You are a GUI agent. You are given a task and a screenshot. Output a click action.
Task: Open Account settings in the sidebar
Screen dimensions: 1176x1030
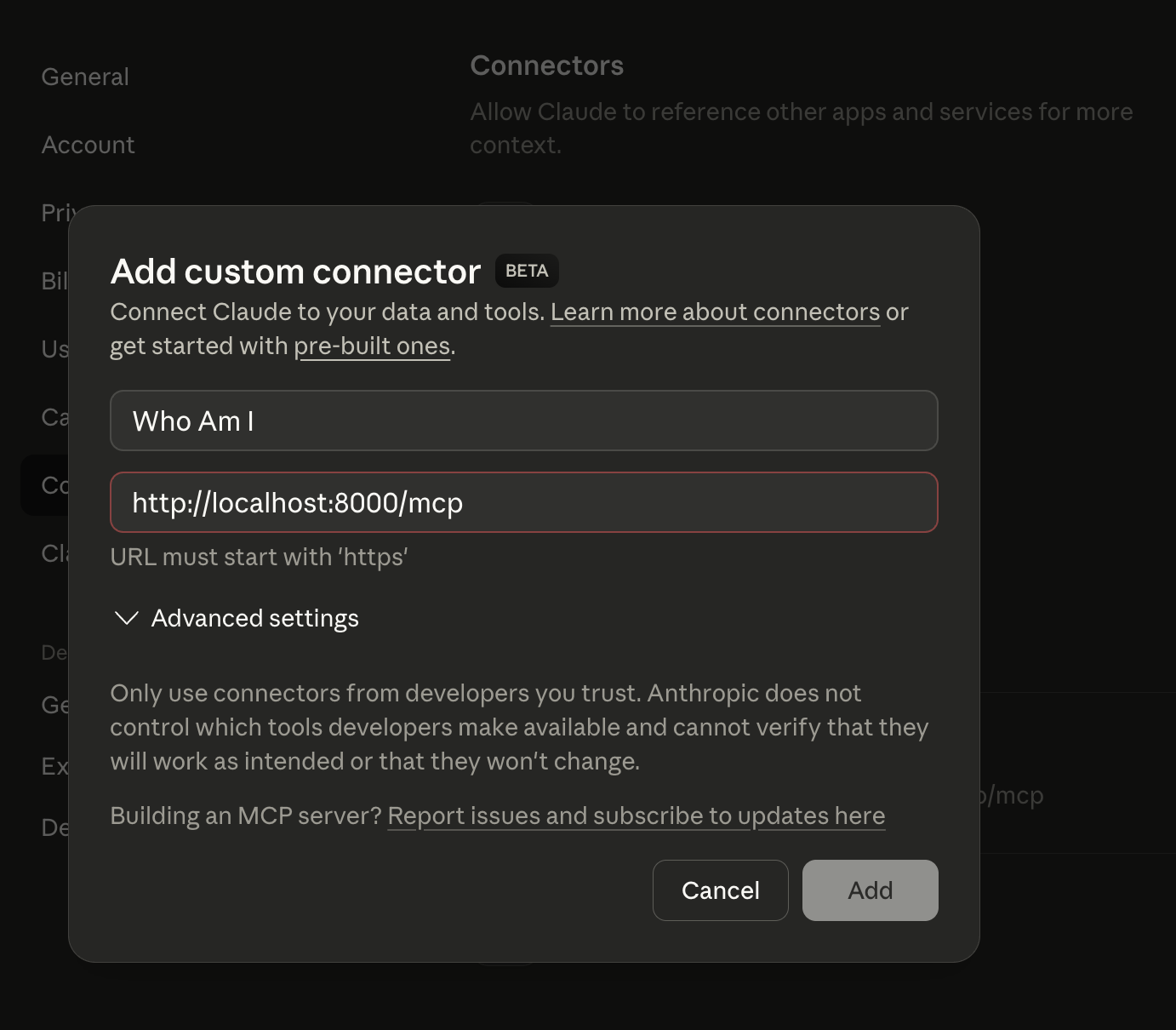click(88, 145)
